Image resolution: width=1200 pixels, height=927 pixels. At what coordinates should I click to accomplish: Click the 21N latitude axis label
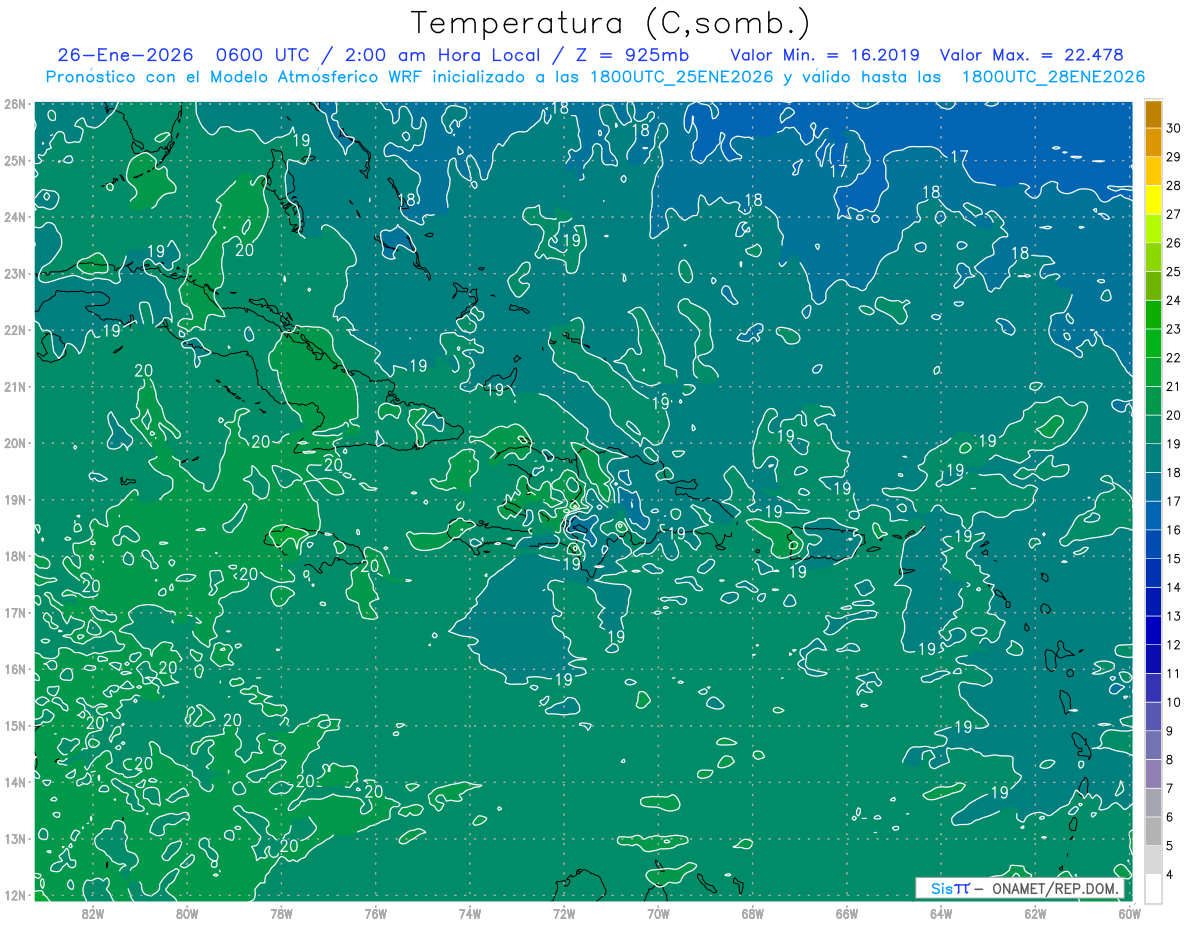click(14, 386)
